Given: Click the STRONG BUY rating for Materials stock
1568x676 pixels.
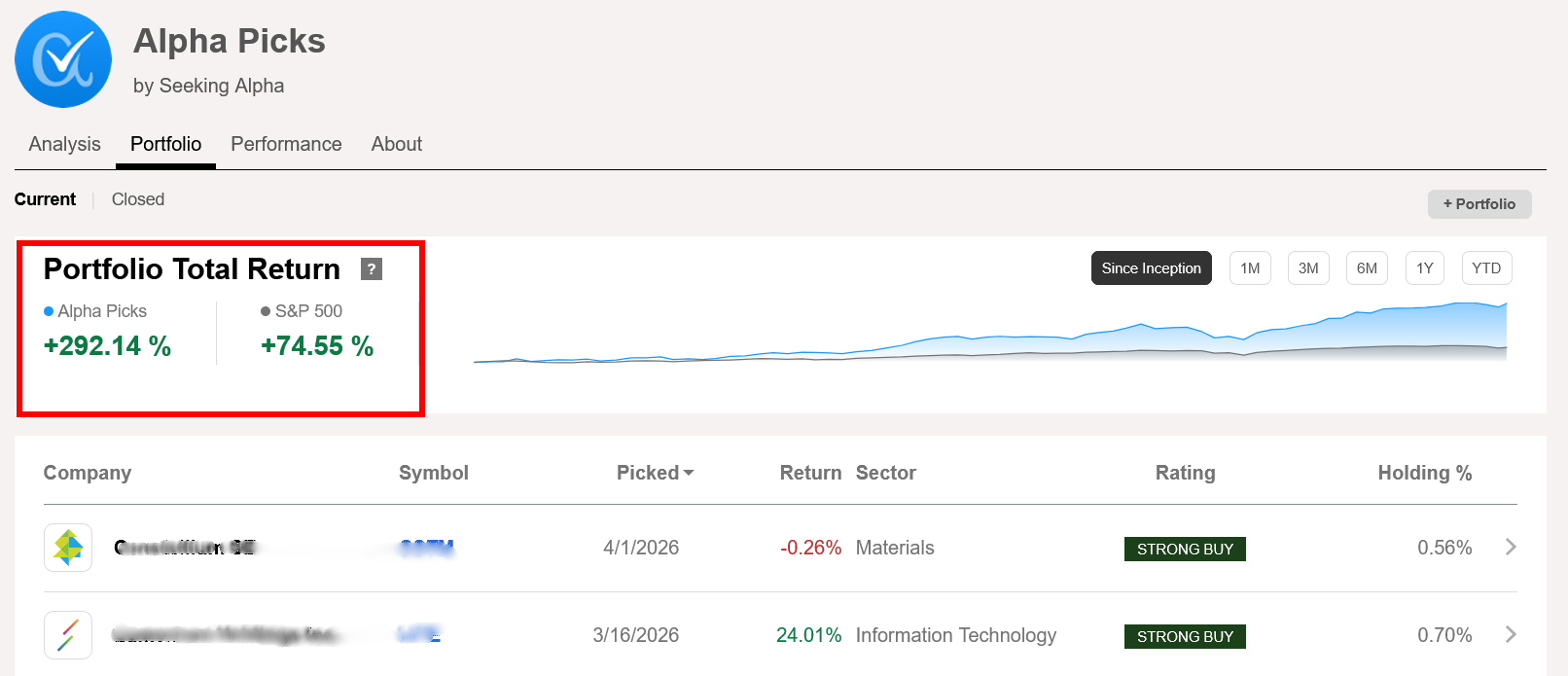Looking at the screenshot, I should point(1185,550).
